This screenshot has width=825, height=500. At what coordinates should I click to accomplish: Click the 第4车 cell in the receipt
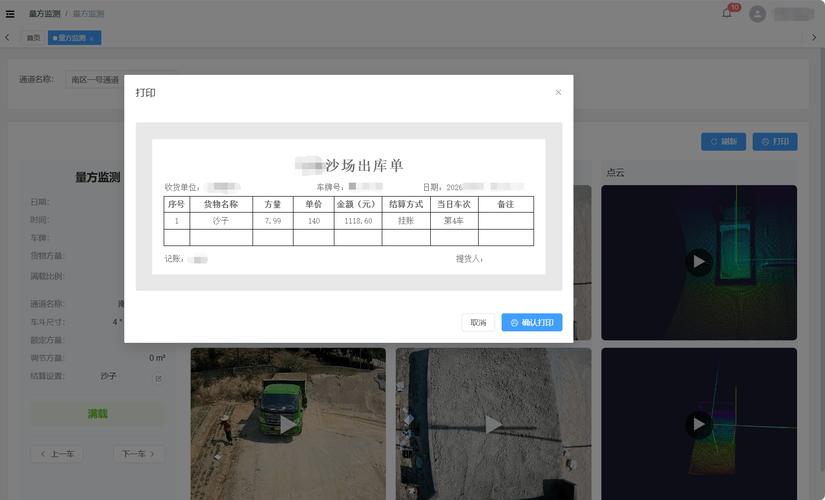pyautogui.click(x=454, y=221)
